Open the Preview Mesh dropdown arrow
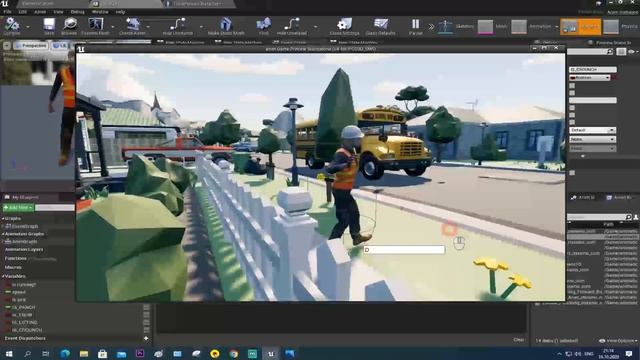This screenshot has height=360, width=640. (113, 27)
